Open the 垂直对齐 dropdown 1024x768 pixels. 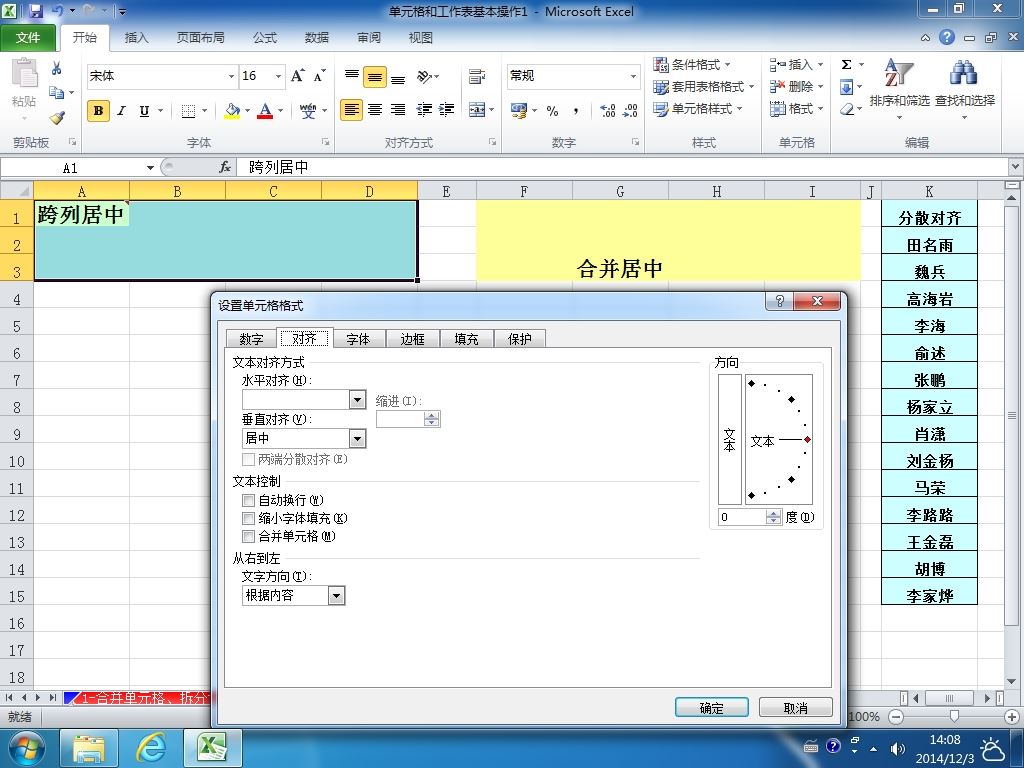coord(357,438)
